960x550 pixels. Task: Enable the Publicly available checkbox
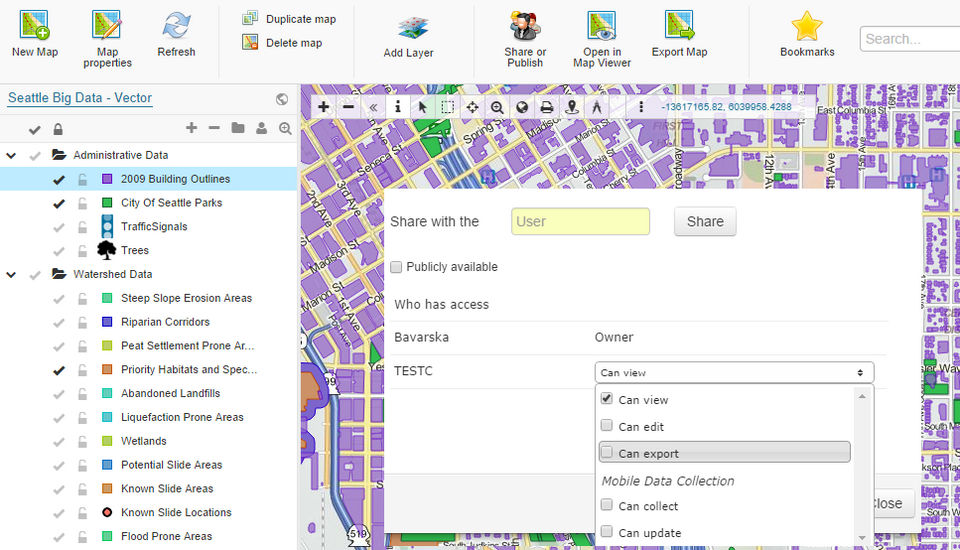(397, 267)
